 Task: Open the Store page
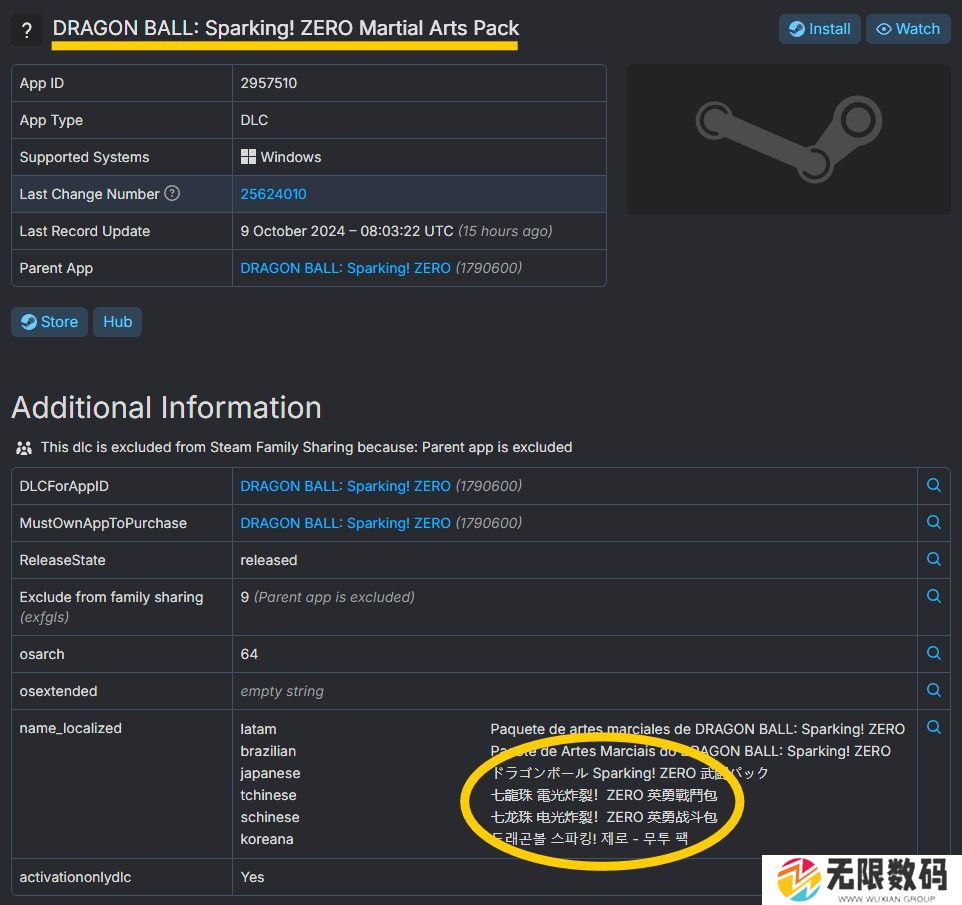tap(48, 321)
